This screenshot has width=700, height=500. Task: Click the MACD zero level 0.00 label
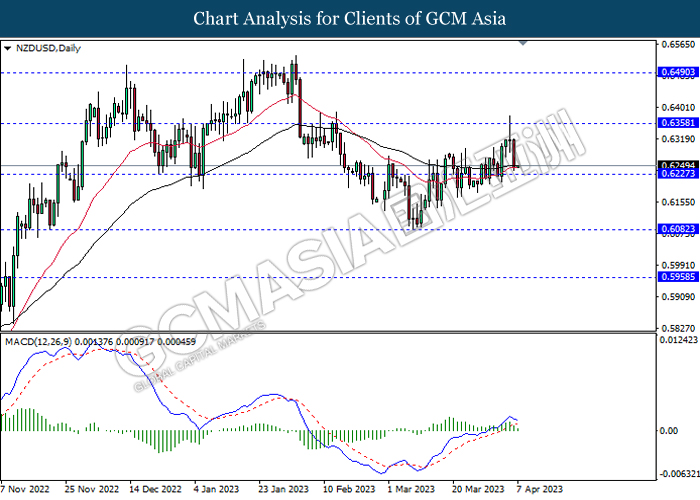[x=668, y=430]
